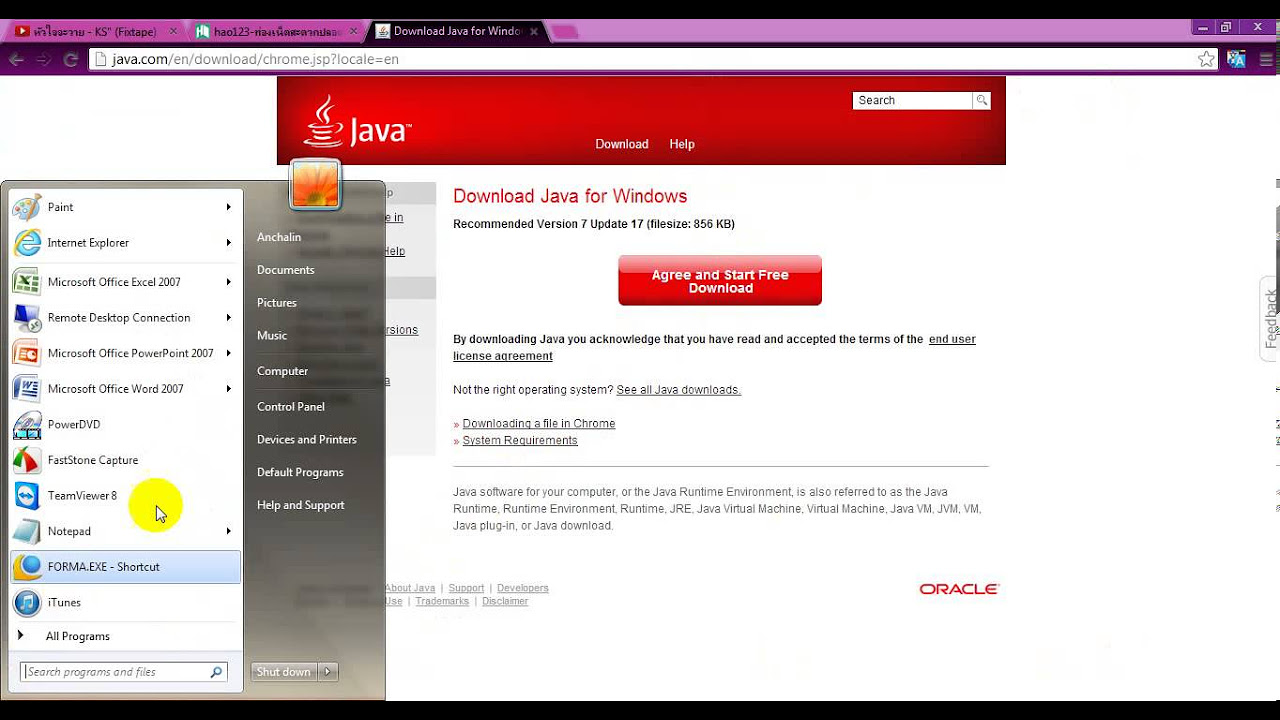
Task: Click the Feedback side tab
Action: pos(1270,318)
